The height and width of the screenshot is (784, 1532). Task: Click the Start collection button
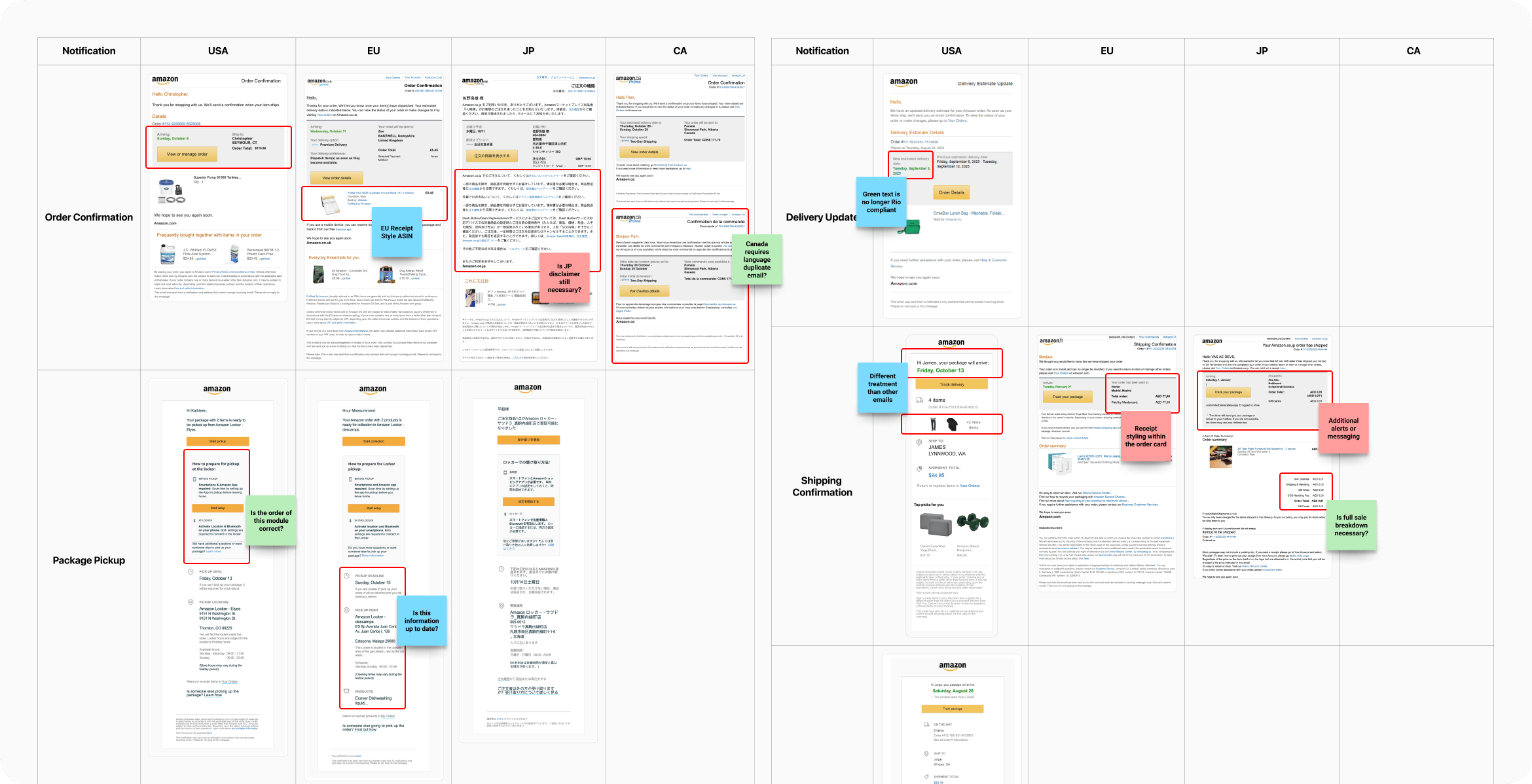373,441
